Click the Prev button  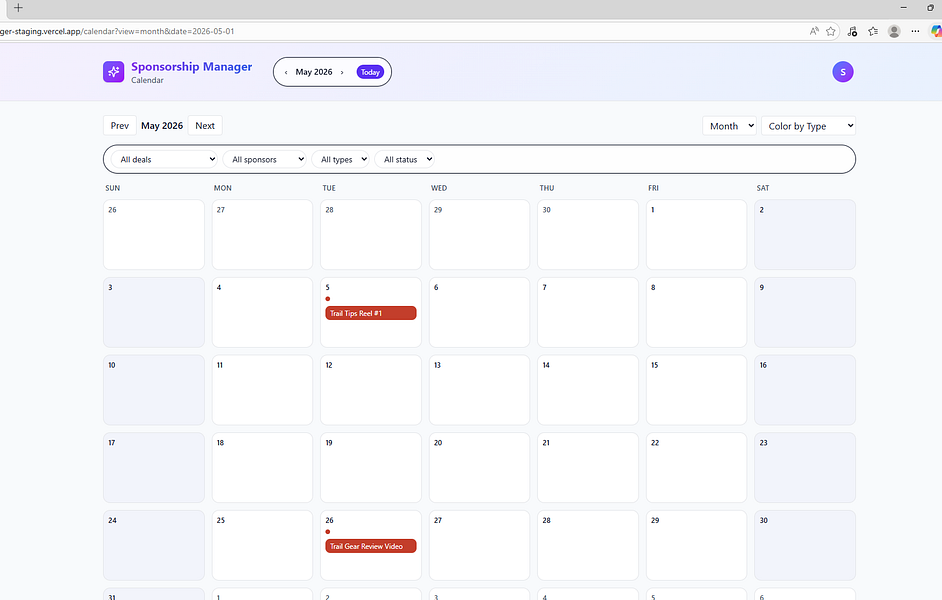[x=120, y=126]
